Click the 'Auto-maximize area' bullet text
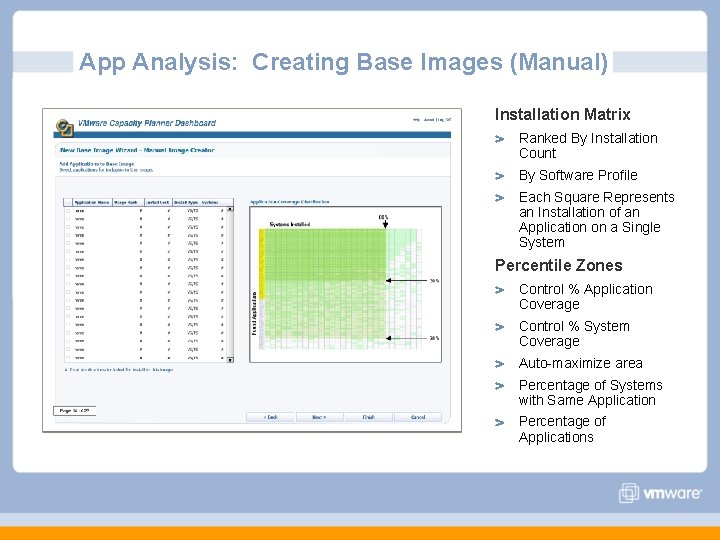 click(580, 363)
